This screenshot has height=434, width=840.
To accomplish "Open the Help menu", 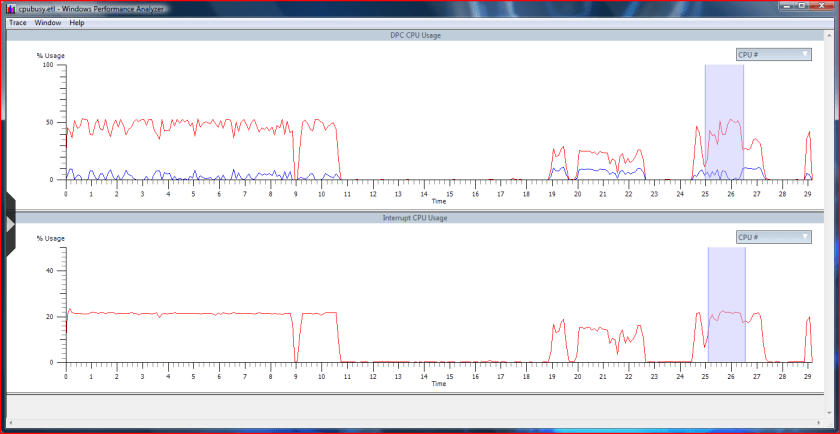I will (77, 22).
